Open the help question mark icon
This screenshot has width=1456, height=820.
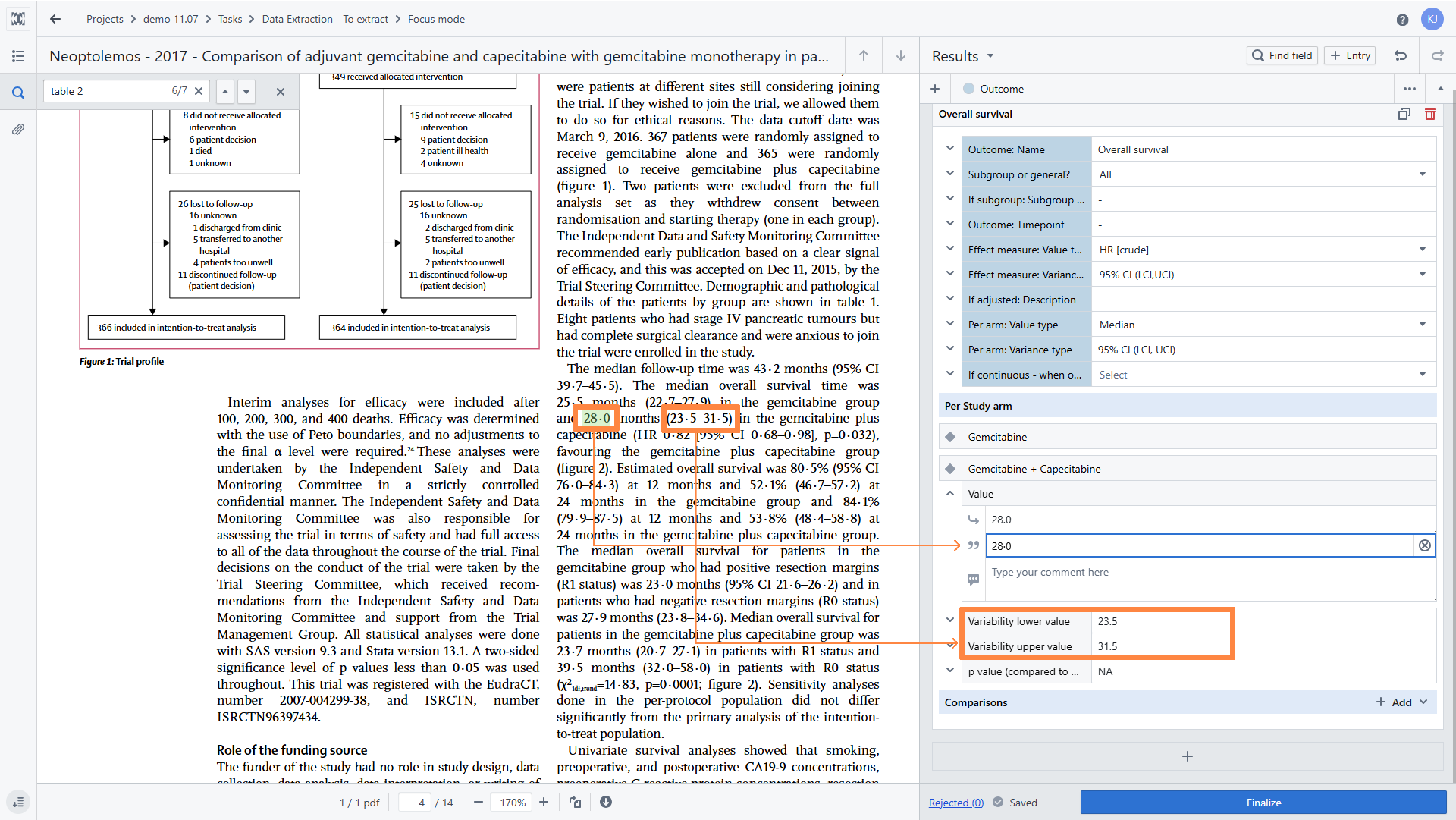[x=1402, y=20]
